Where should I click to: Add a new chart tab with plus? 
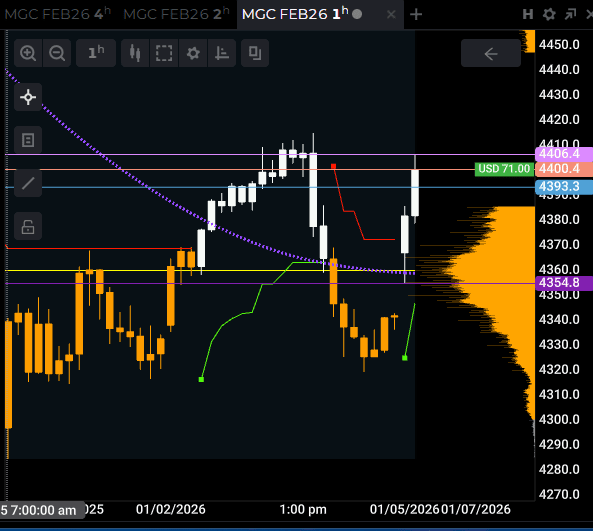416,14
